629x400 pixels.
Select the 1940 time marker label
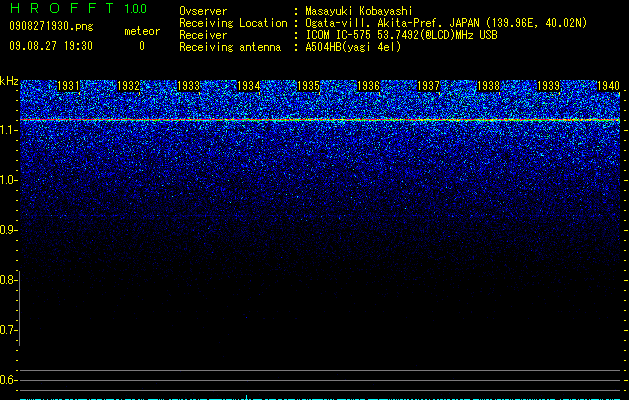pyautogui.click(x=609, y=86)
